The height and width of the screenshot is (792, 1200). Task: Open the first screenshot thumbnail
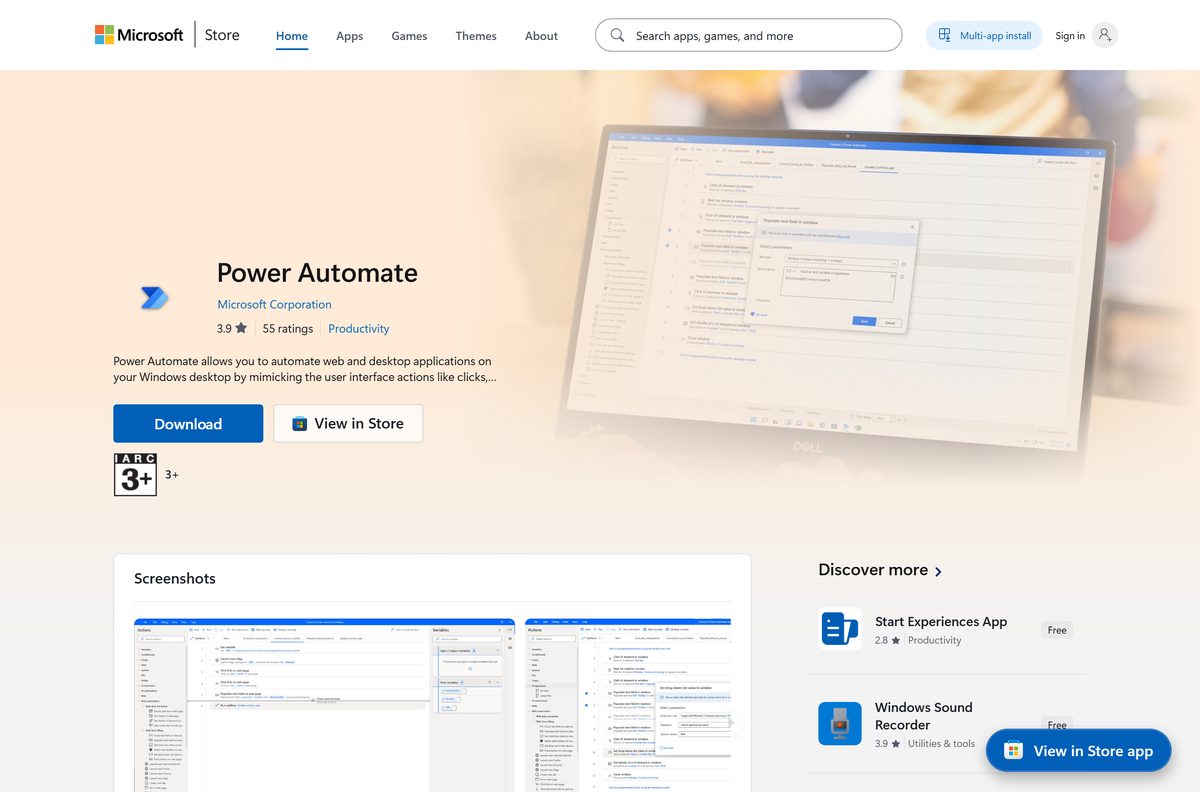point(324,704)
